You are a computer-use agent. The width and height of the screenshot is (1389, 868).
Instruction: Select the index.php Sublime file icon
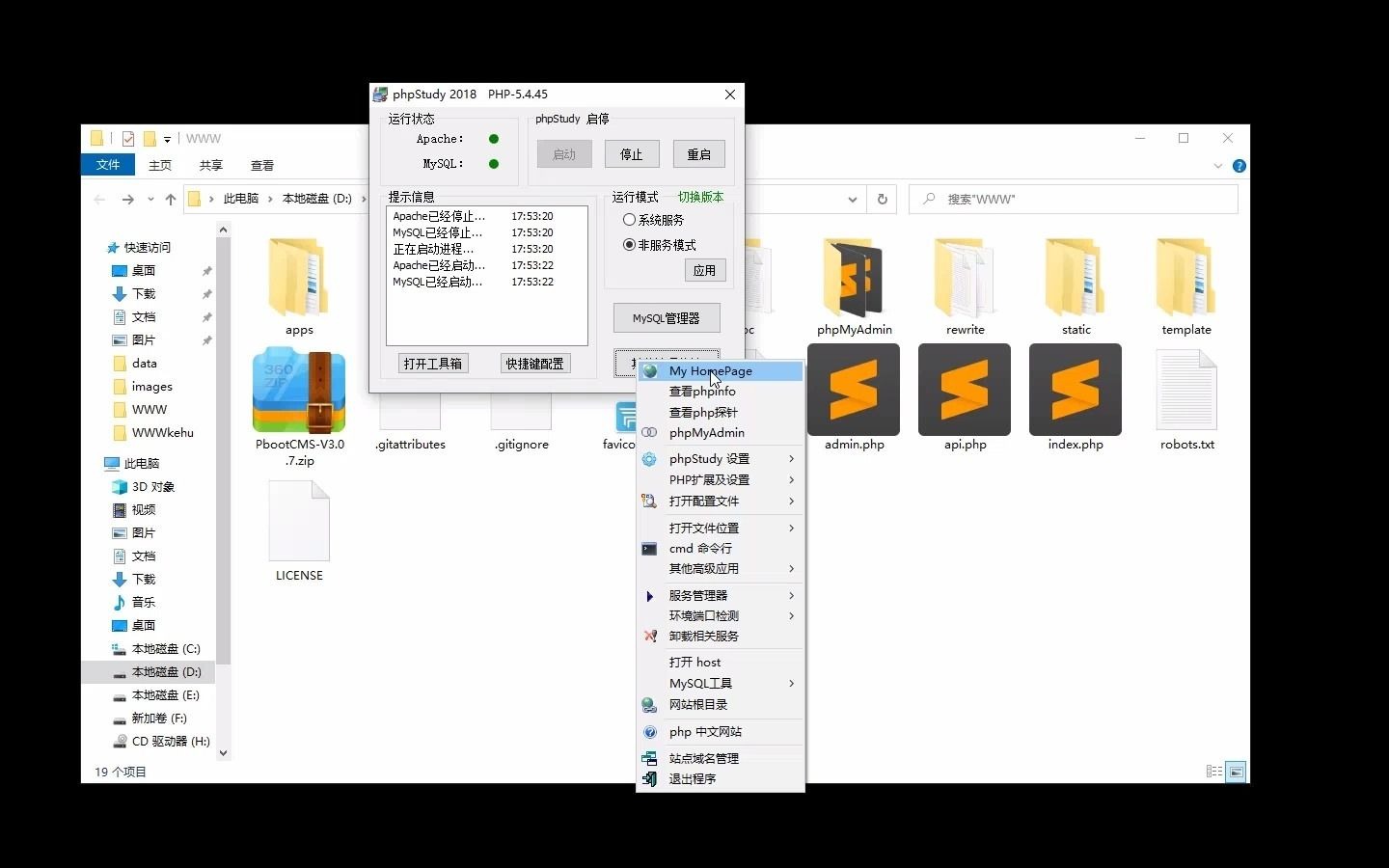[x=1076, y=390]
